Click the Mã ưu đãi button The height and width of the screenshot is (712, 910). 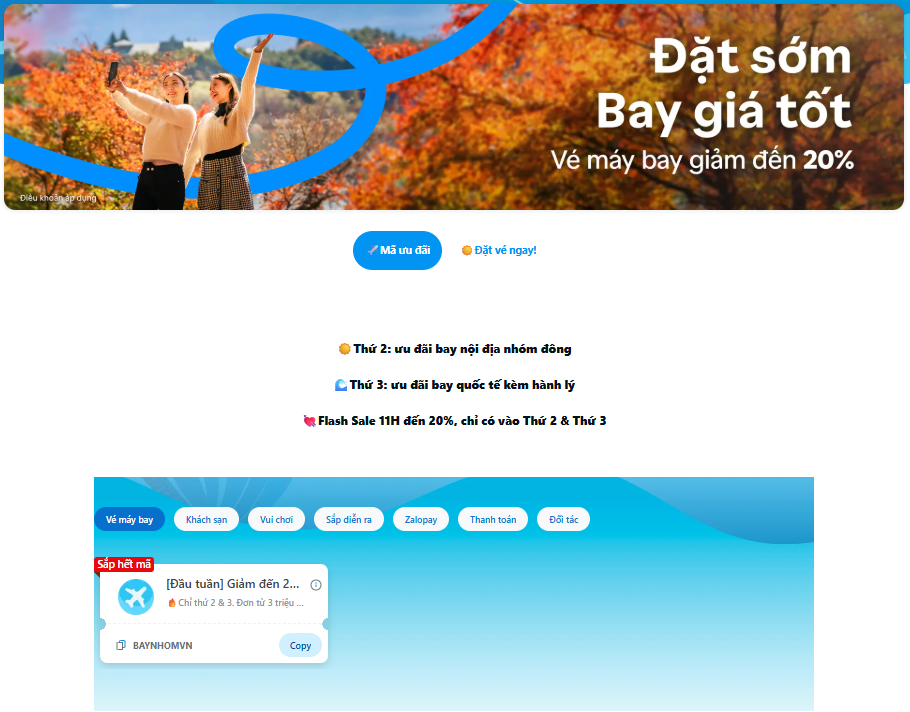[x=398, y=250]
